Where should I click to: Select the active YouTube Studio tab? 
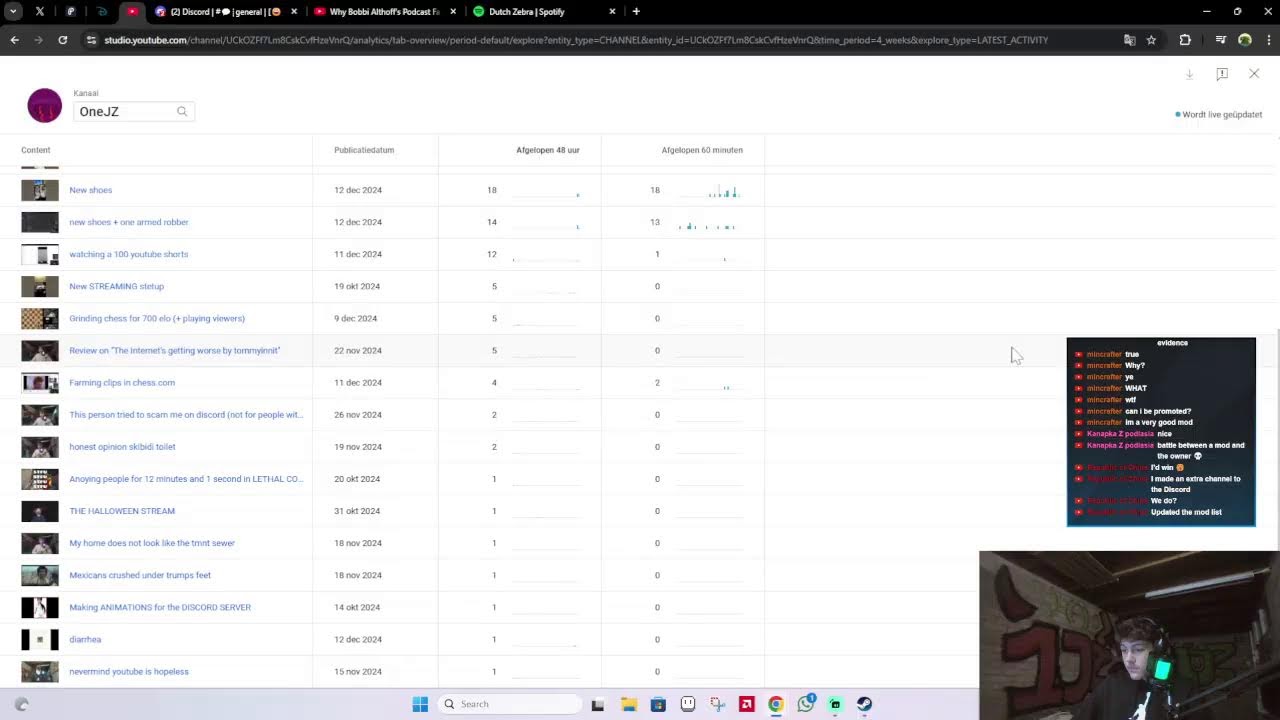click(x=133, y=12)
